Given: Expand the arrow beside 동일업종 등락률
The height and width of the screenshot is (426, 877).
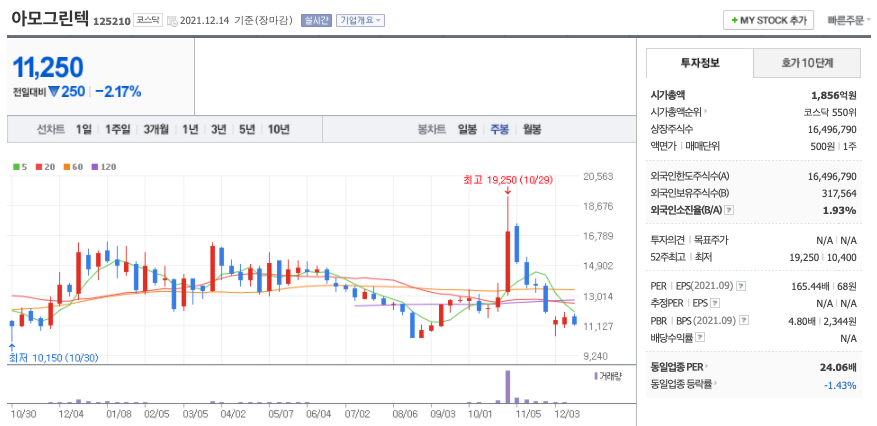Looking at the screenshot, I should (715, 385).
